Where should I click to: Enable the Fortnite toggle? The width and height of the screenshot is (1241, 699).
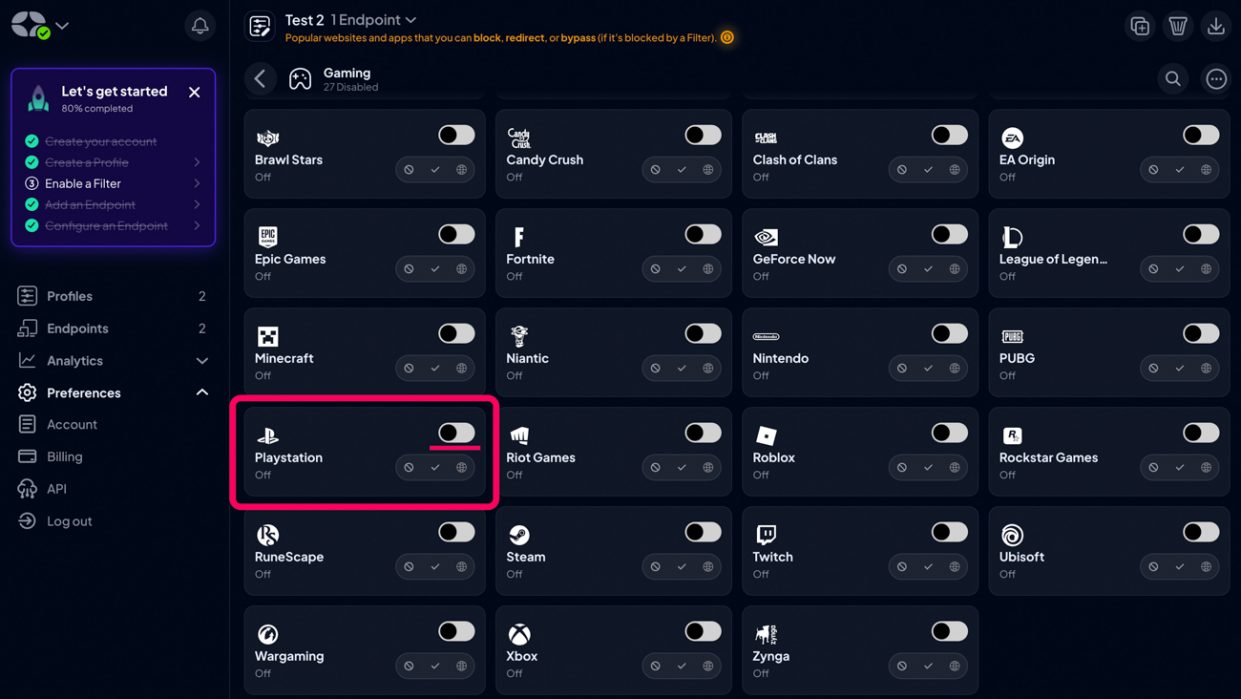702,234
